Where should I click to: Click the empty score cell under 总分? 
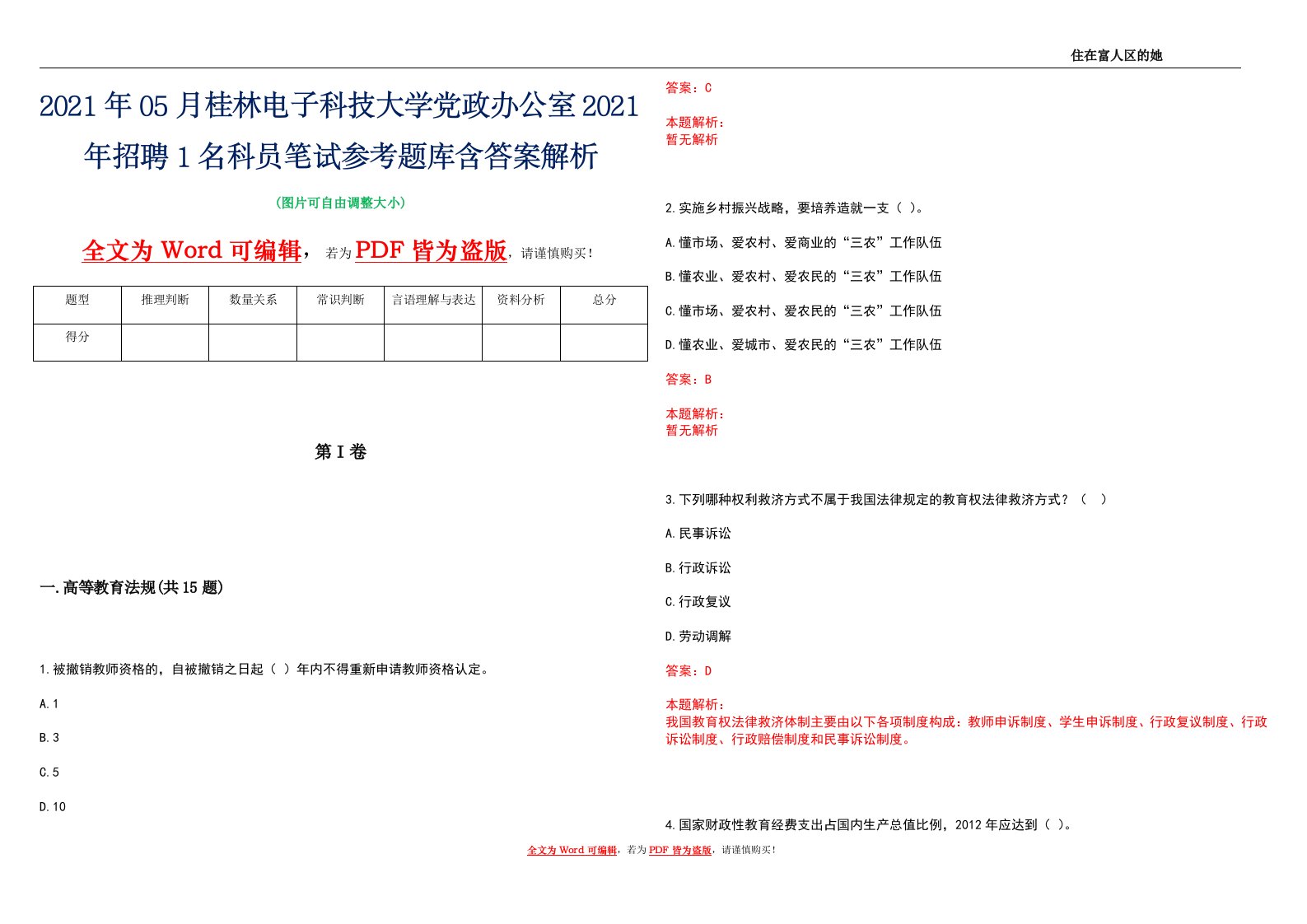604,343
